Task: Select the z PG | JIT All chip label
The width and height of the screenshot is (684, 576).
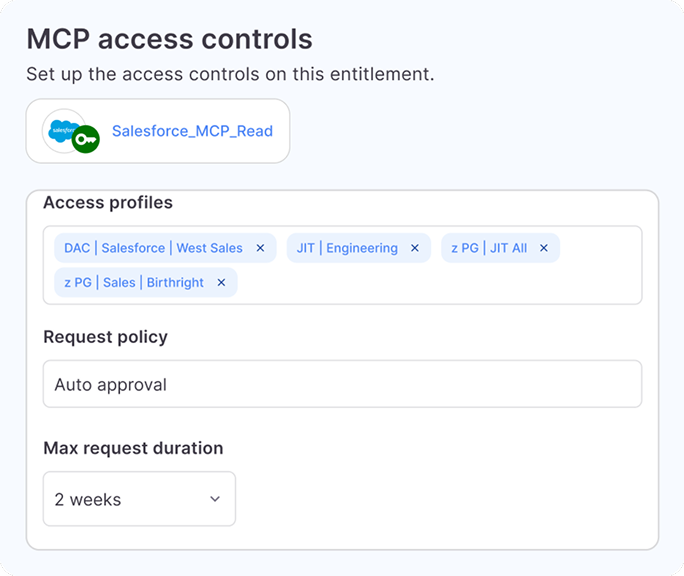Action: 489,248
